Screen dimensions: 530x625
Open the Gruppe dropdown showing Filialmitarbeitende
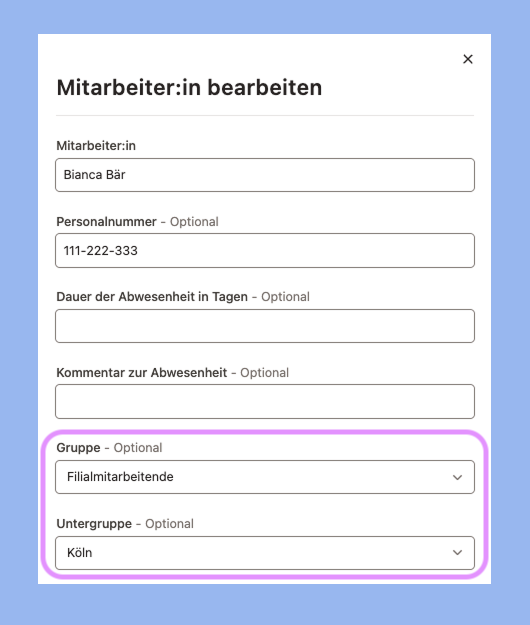point(265,477)
